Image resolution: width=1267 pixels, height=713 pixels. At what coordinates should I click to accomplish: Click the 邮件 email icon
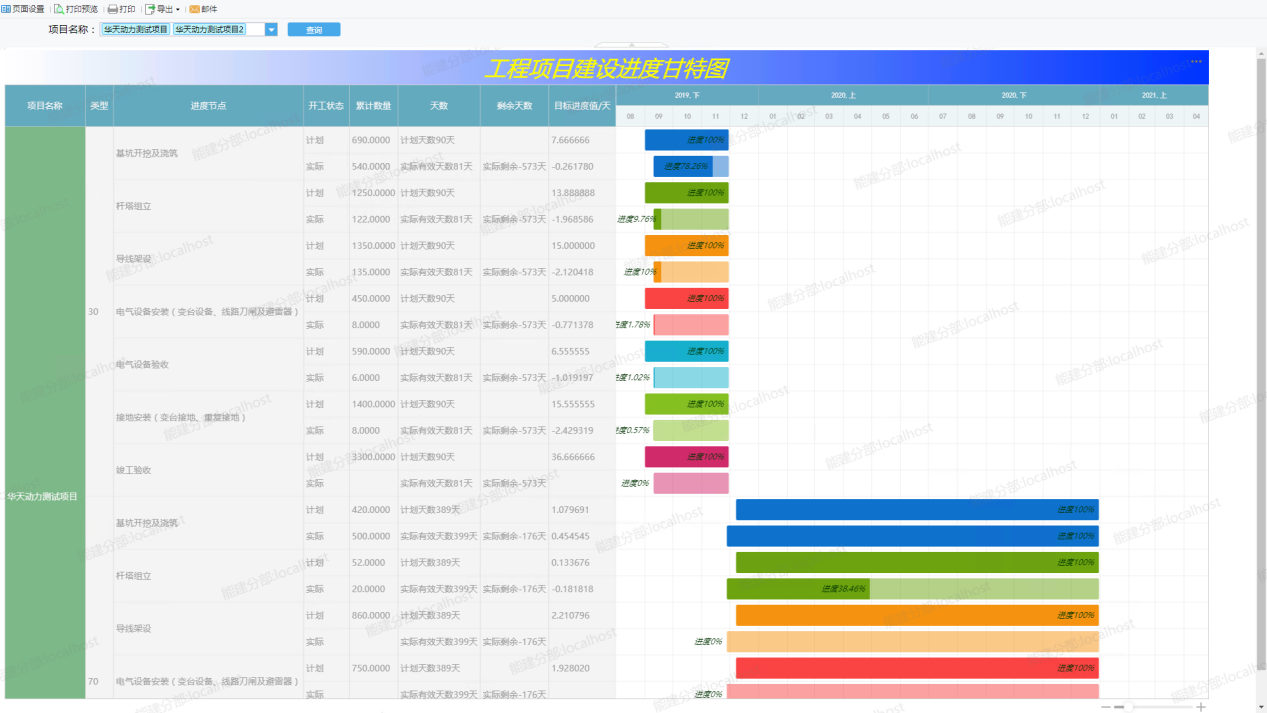pos(194,9)
